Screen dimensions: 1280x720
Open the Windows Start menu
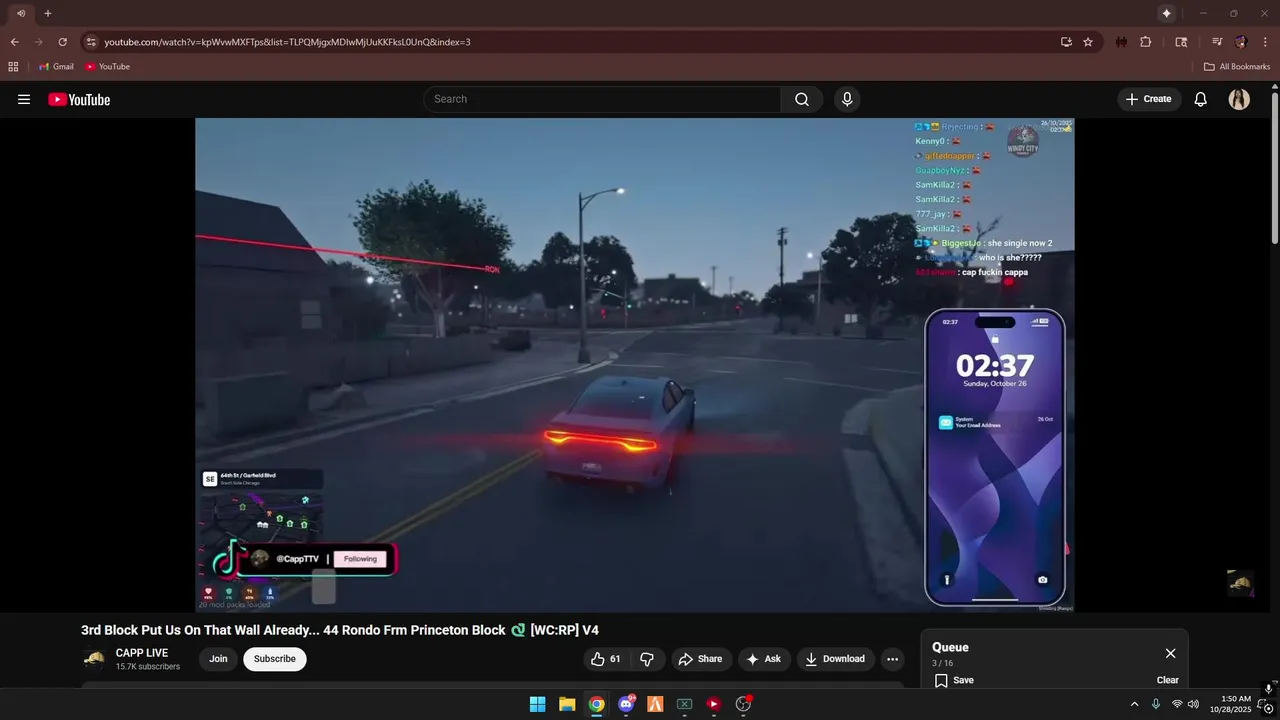coord(537,704)
